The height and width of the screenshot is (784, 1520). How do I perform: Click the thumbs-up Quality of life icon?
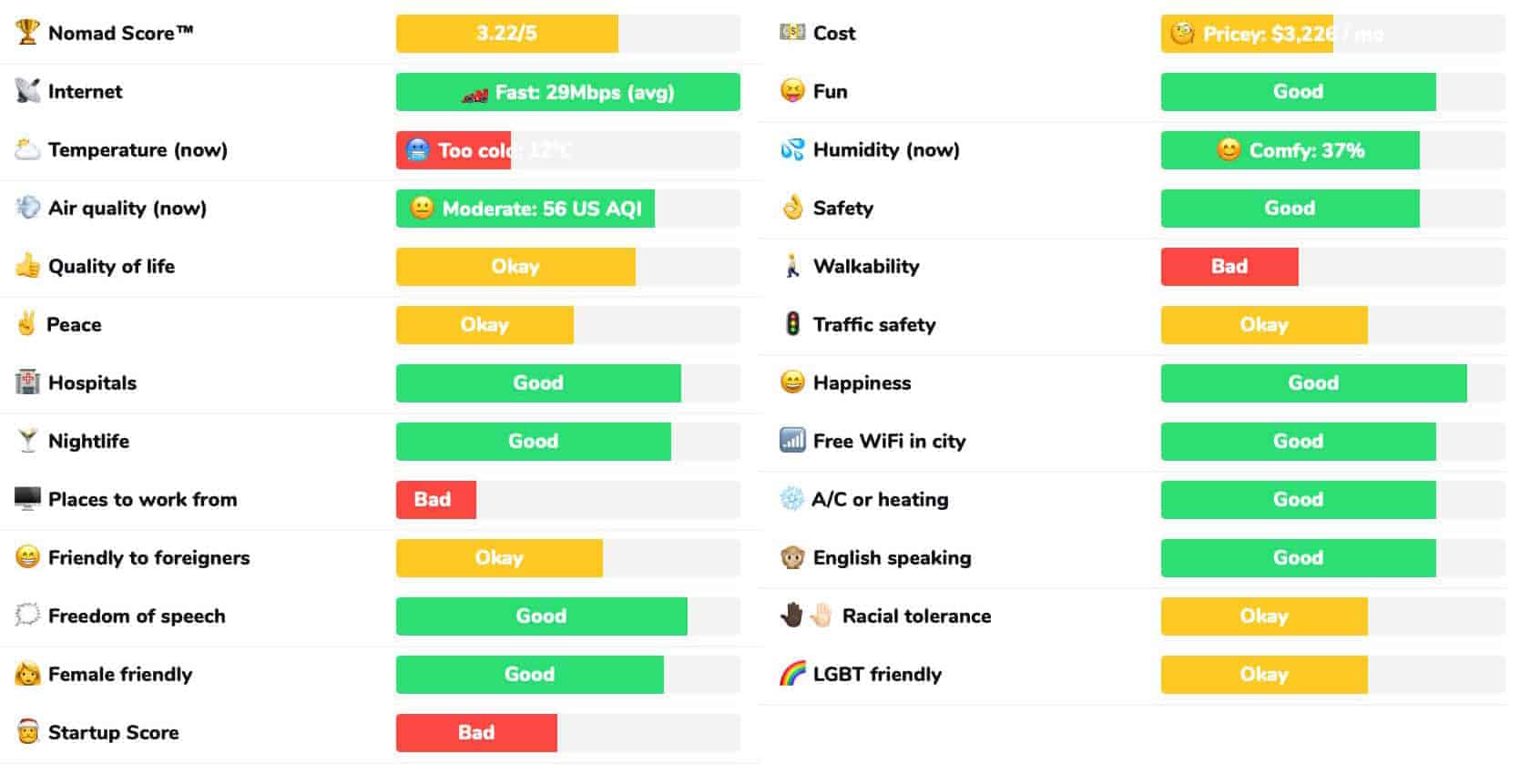[x=27, y=266]
